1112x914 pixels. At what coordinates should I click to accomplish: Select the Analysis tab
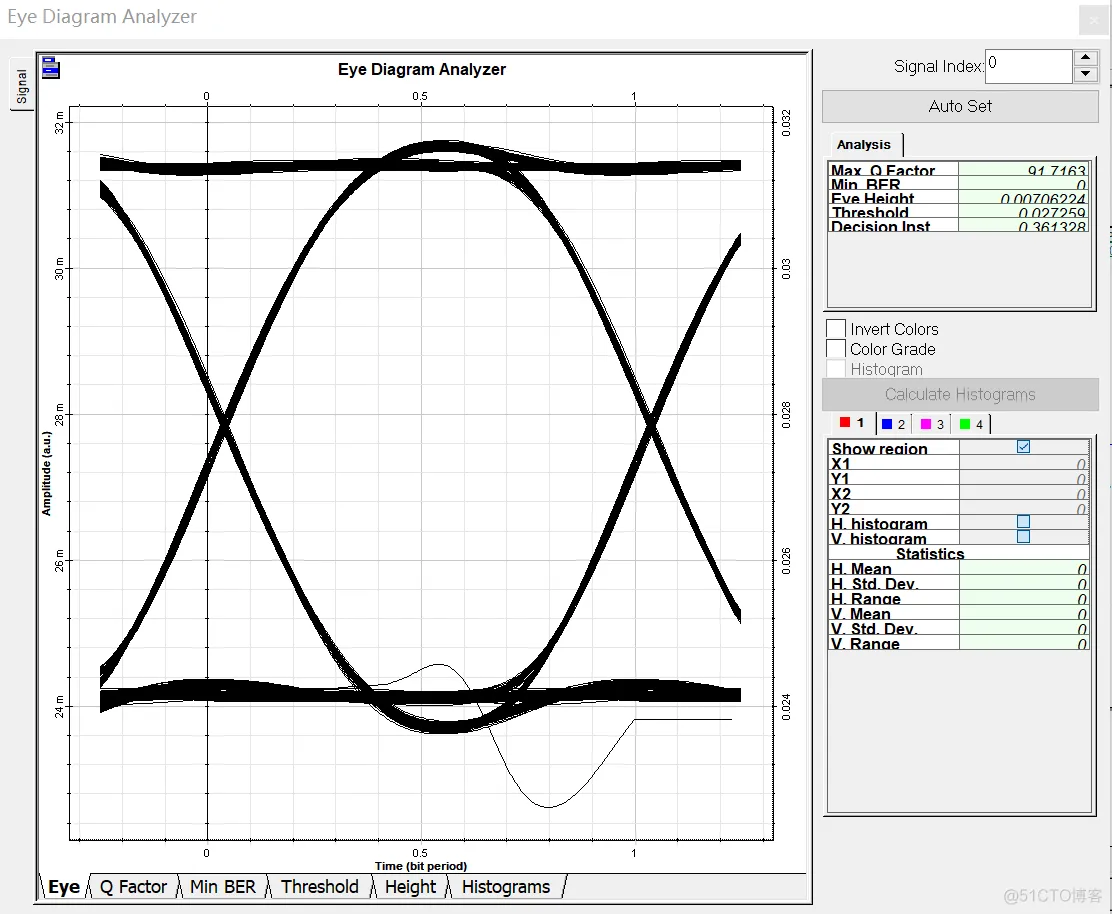(x=864, y=145)
